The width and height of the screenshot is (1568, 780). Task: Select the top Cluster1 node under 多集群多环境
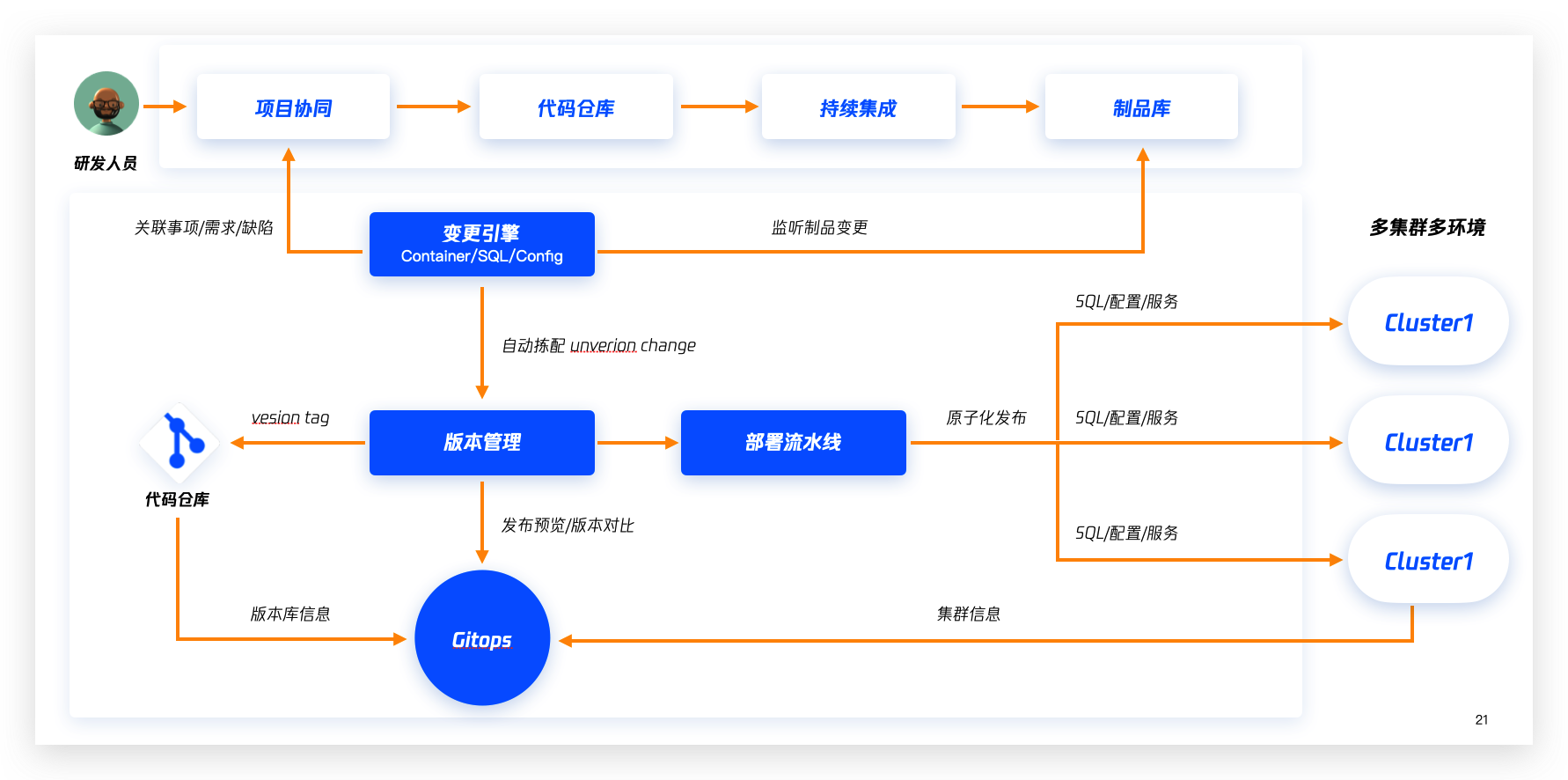coord(1428,322)
